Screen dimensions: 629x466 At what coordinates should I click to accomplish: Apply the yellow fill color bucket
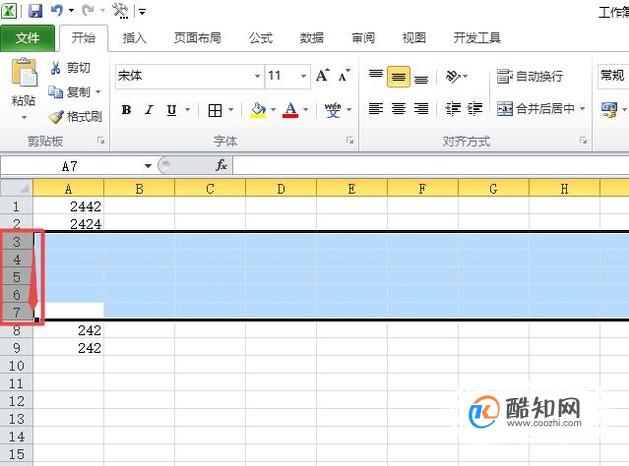point(258,109)
